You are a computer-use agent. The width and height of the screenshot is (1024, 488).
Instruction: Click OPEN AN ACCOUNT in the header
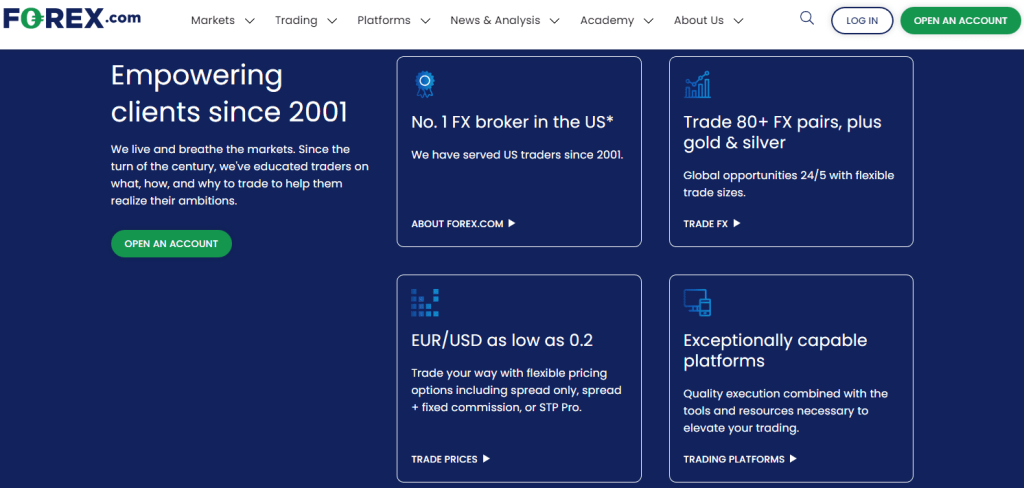coord(961,21)
